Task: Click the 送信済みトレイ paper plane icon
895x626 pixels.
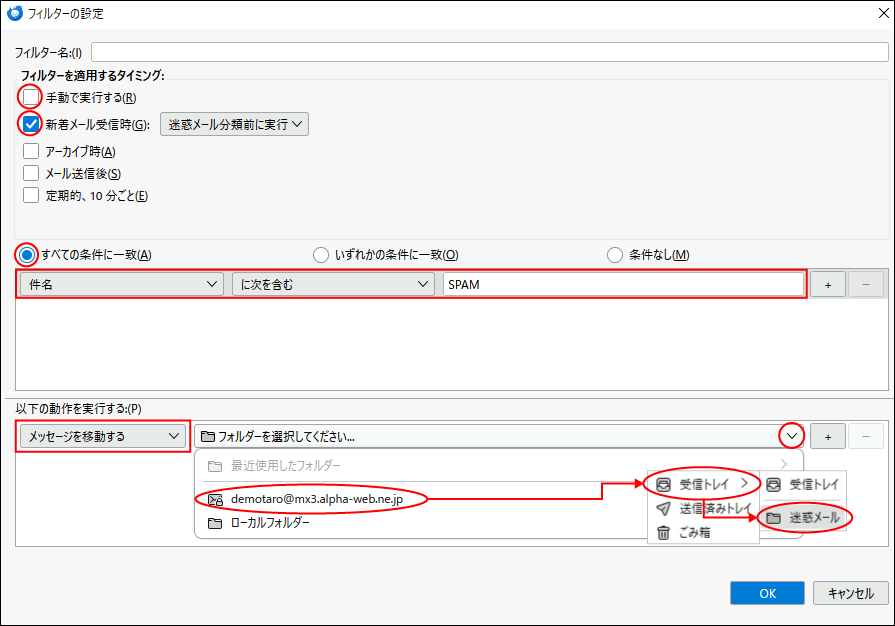Action: tap(661, 509)
